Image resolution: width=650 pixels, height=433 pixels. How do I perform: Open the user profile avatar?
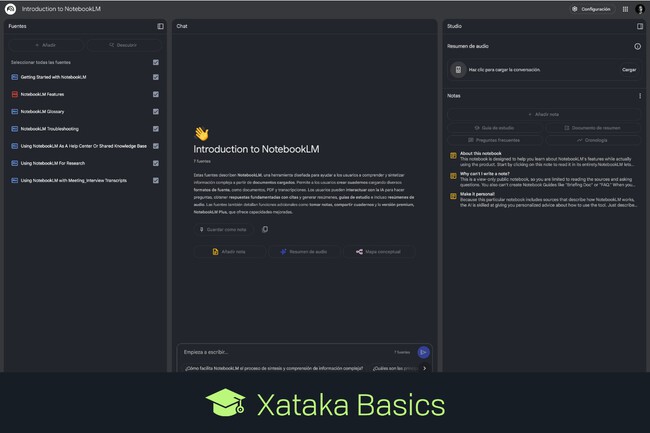[x=640, y=9]
